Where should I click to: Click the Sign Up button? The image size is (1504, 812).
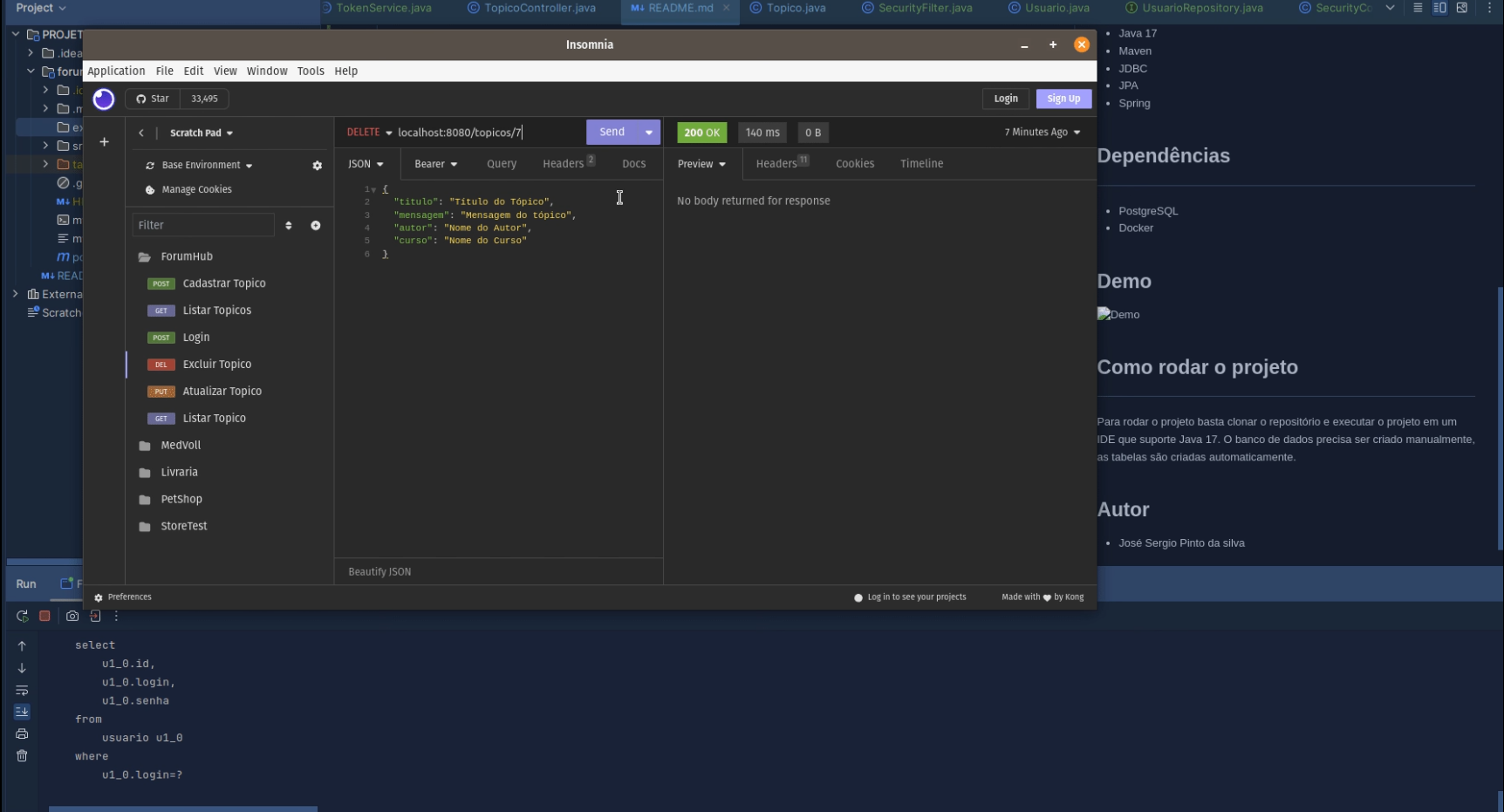click(x=1063, y=99)
